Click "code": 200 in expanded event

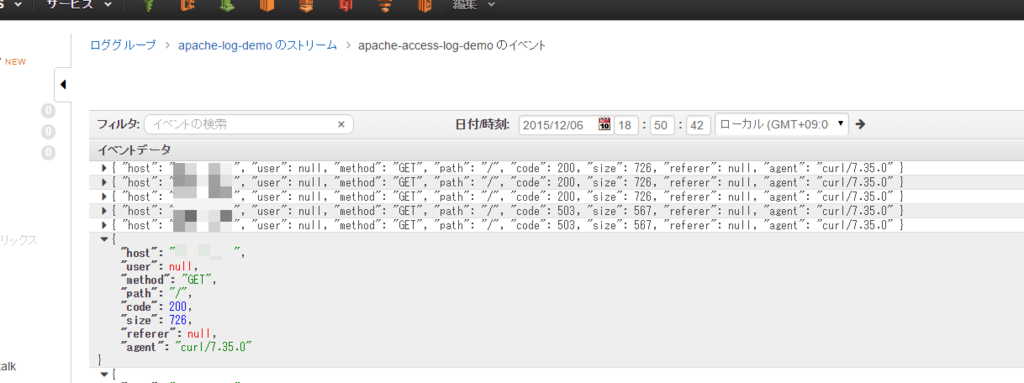156,307
